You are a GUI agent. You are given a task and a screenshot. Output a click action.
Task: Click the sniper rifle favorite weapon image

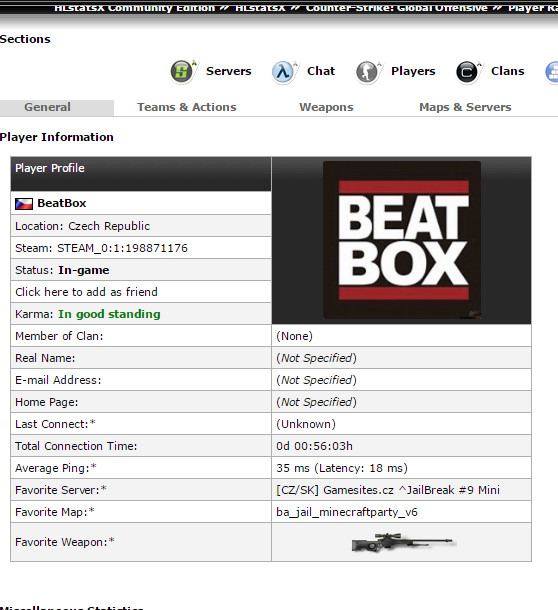click(402, 542)
